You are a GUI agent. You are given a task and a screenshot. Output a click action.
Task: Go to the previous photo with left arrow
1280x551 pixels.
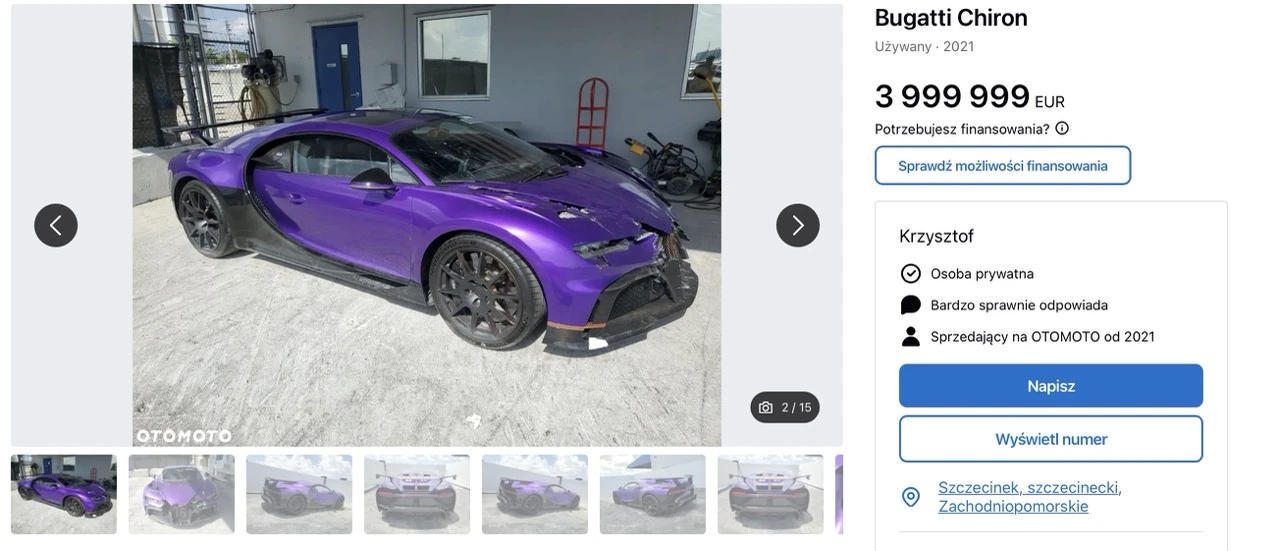(x=56, y=225)
